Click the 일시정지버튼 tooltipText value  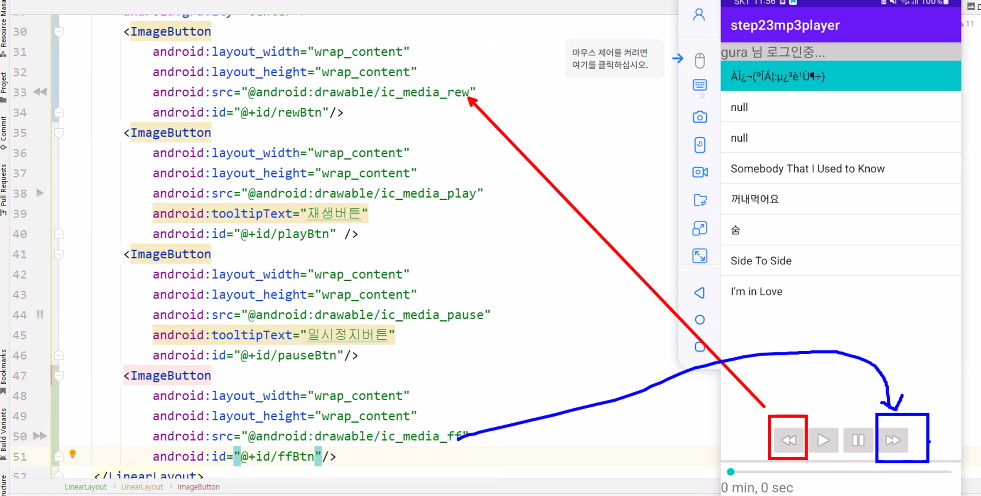pos(348,335)
